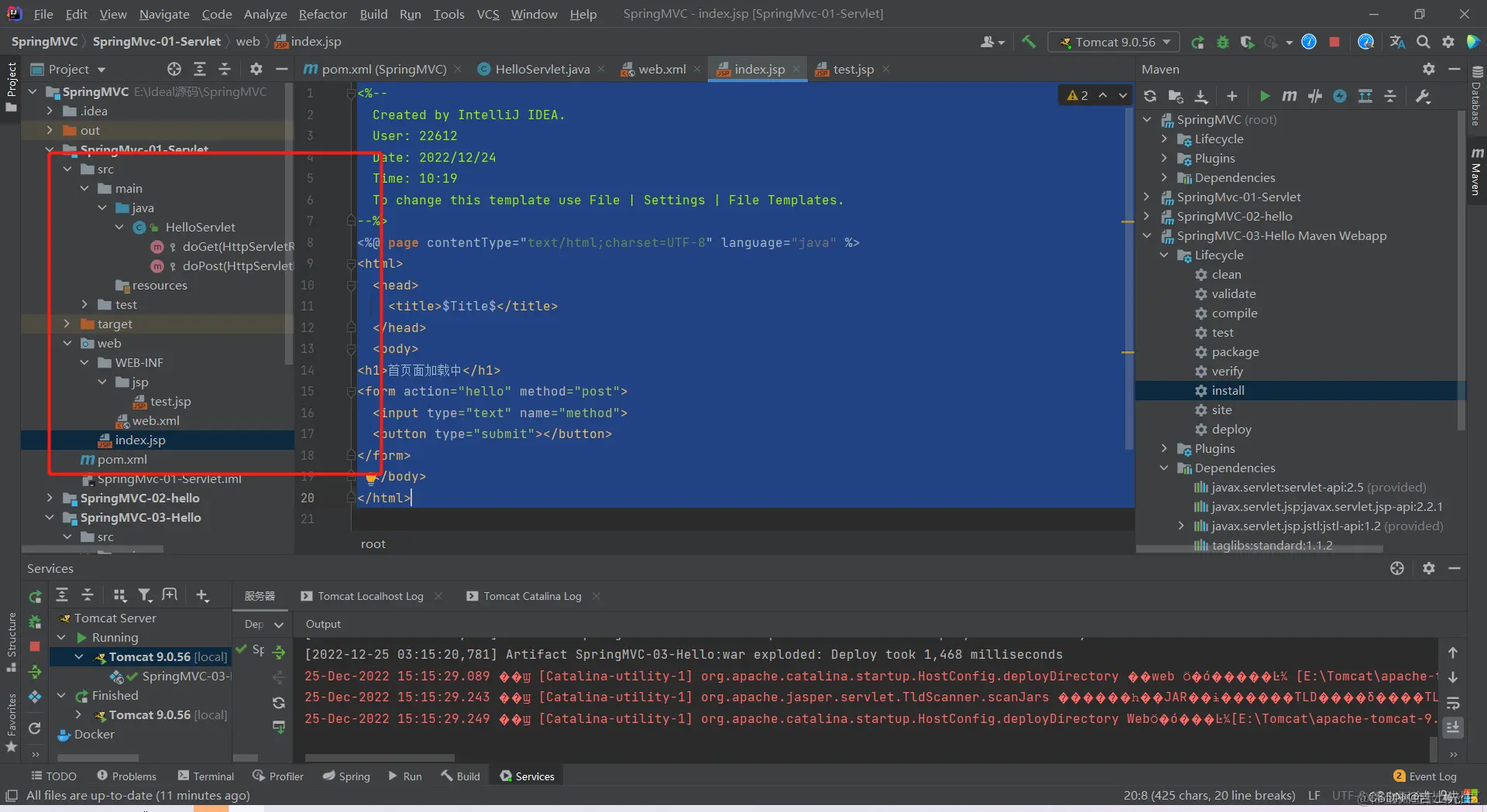Click the Project tree horizontal scrollbar

pos(93,550)
